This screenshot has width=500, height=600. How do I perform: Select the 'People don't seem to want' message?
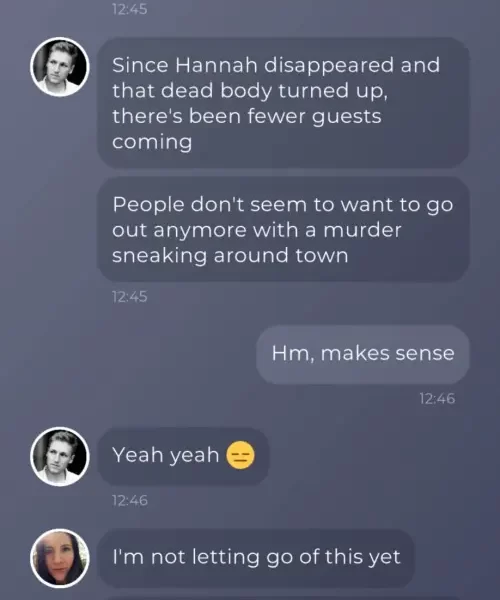coord(283,229)
